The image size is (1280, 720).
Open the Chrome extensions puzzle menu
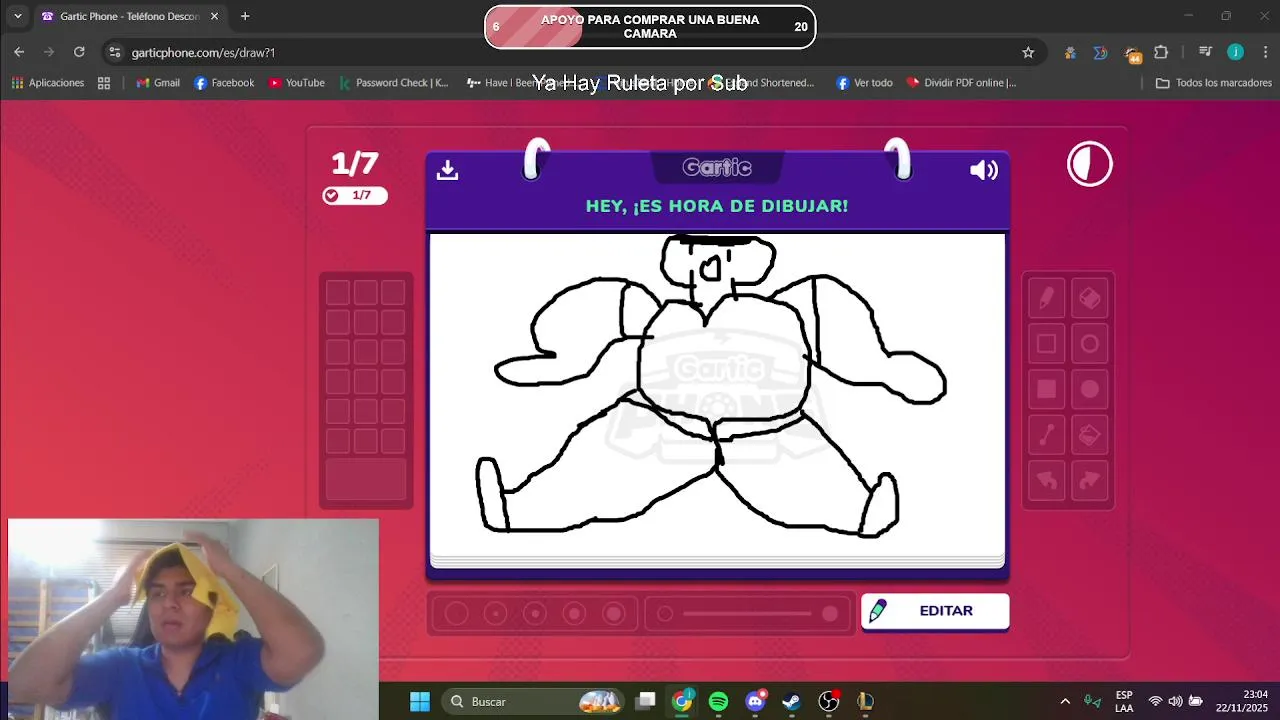click(1161, 52)
